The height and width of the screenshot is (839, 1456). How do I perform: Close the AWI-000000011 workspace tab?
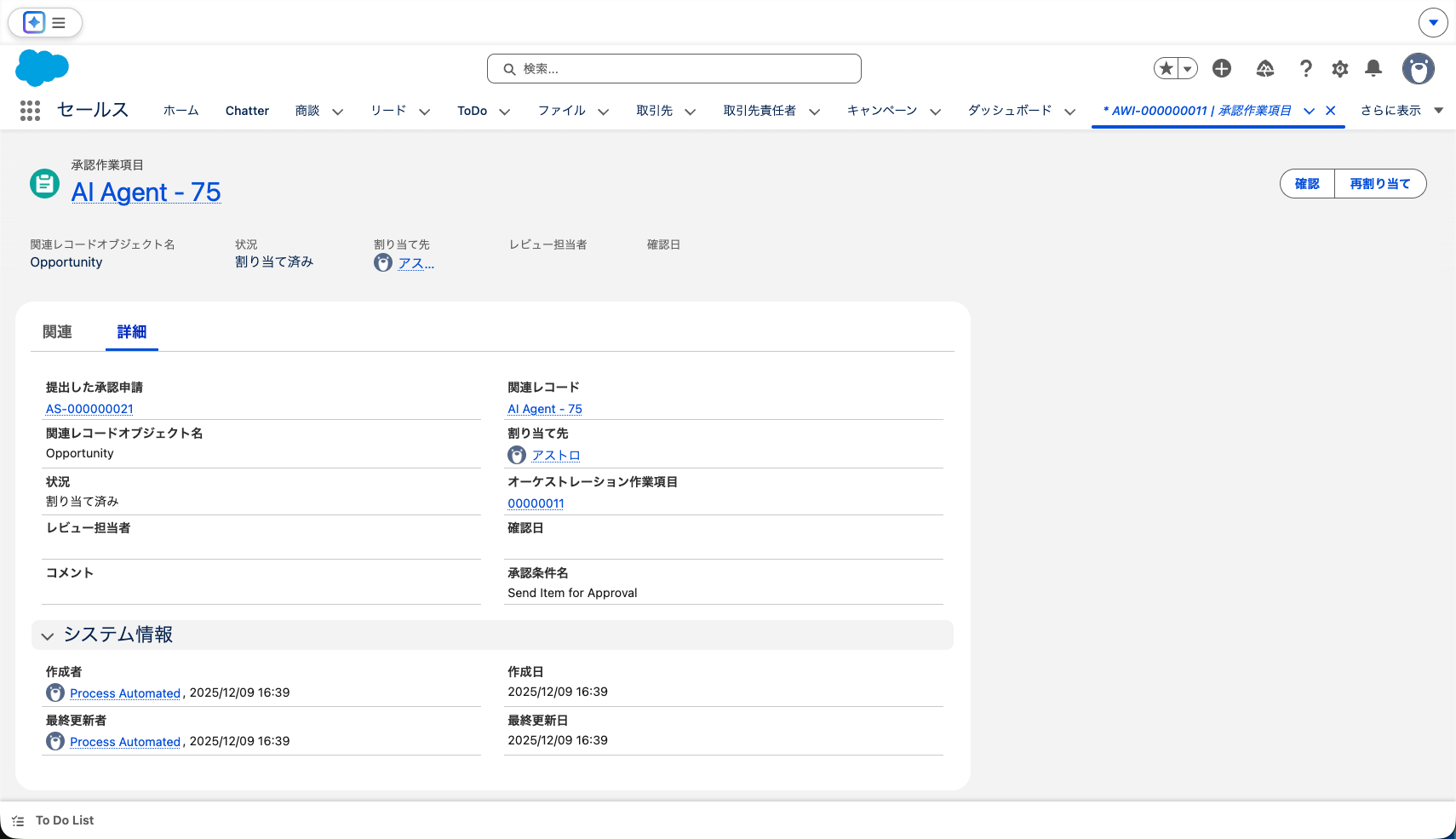tap(1331, 111)
